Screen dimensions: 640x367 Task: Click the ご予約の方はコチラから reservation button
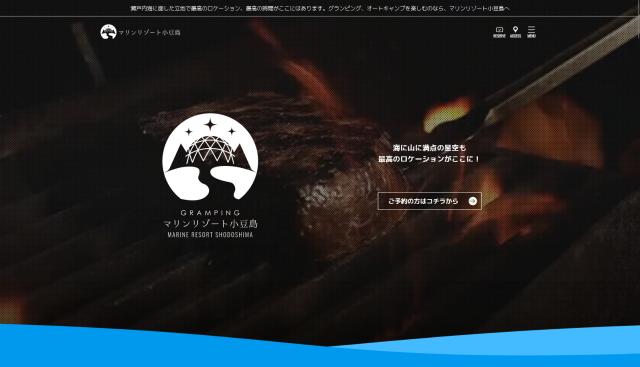coord(429,201)
